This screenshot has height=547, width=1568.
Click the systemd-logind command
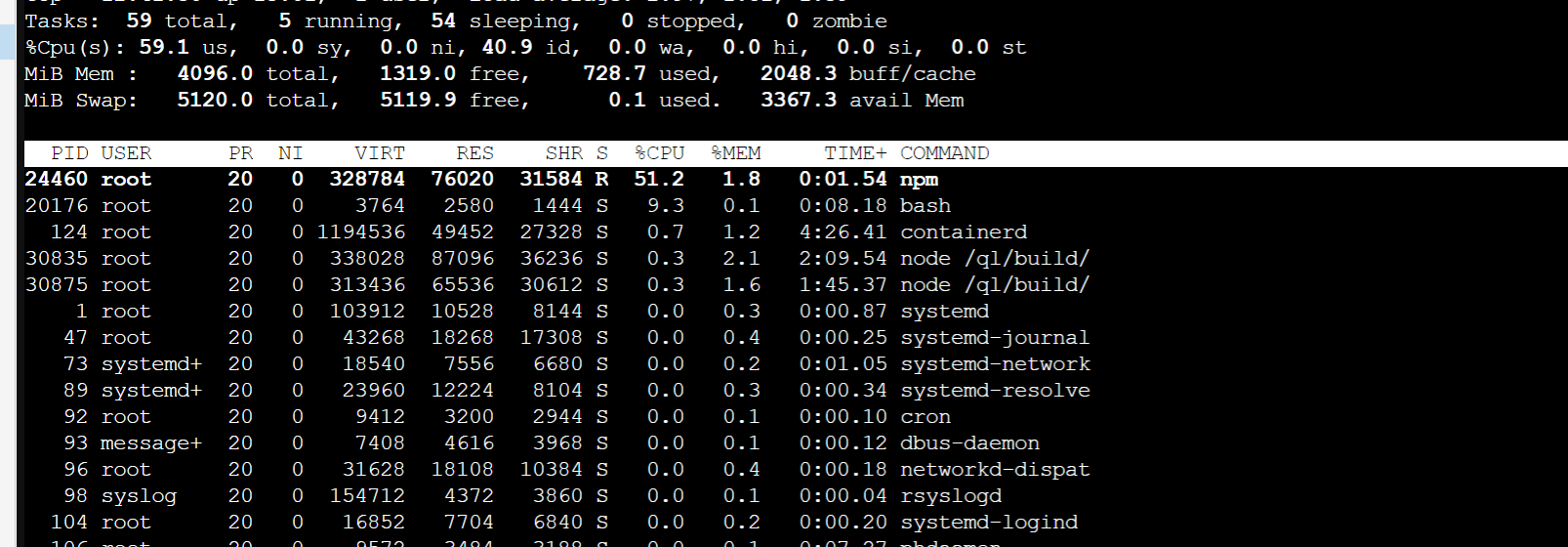988,523
